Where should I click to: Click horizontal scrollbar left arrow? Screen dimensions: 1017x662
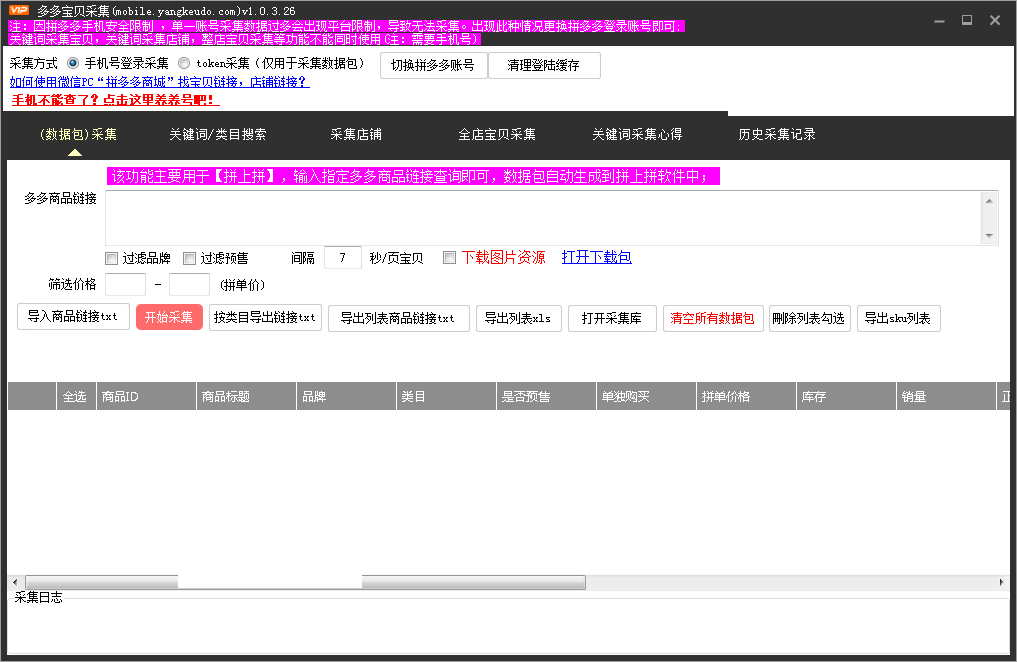coord(15,582)
